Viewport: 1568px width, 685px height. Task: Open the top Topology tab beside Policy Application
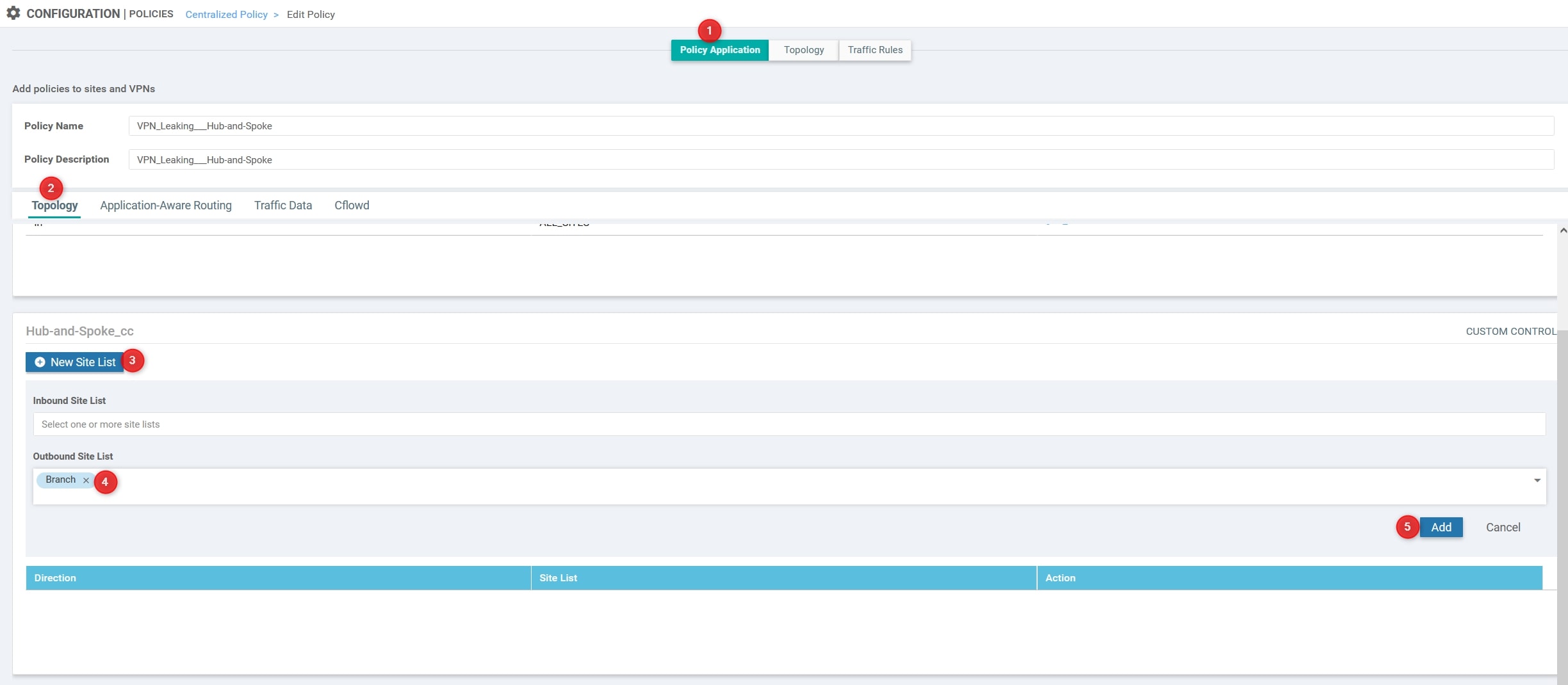[x=803, y=50]
